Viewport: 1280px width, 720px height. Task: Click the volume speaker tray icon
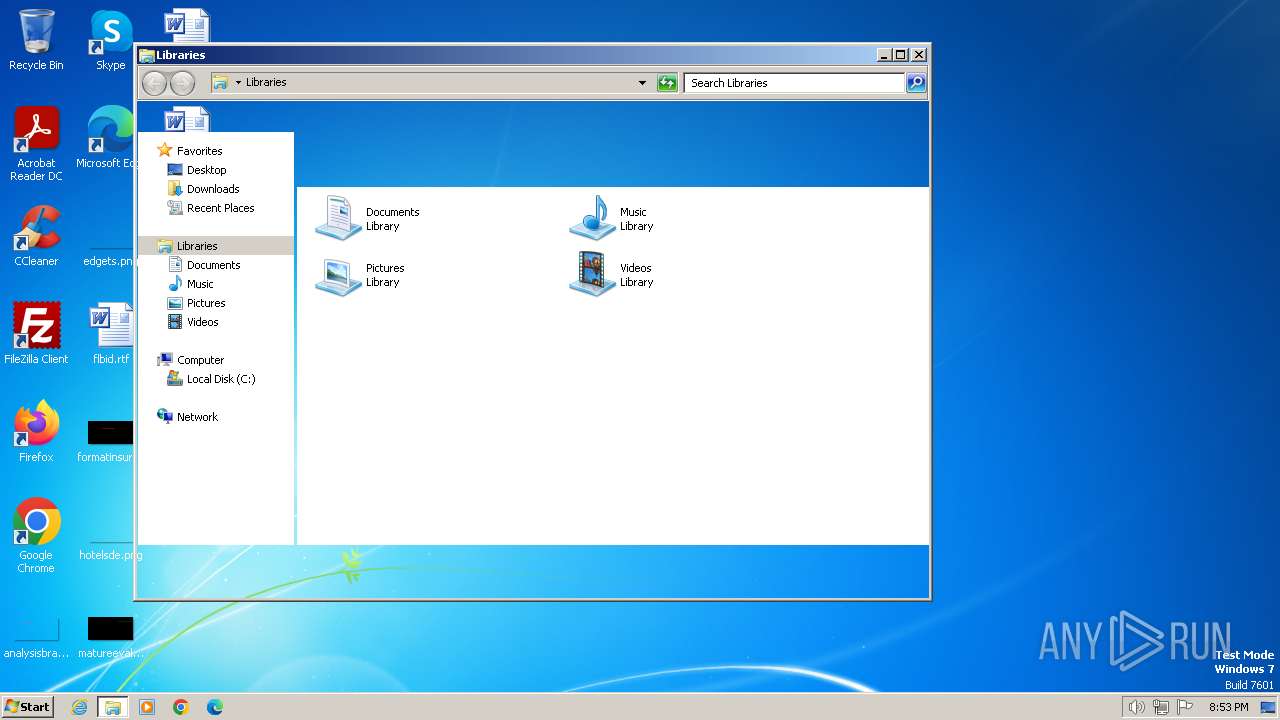[x=1136, y=707]
